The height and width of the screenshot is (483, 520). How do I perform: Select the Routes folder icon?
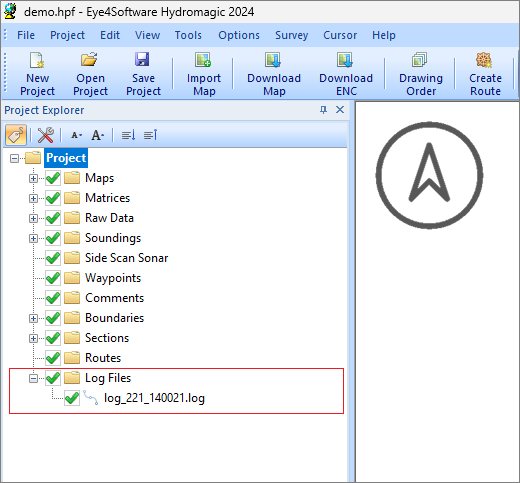(72, 358)
